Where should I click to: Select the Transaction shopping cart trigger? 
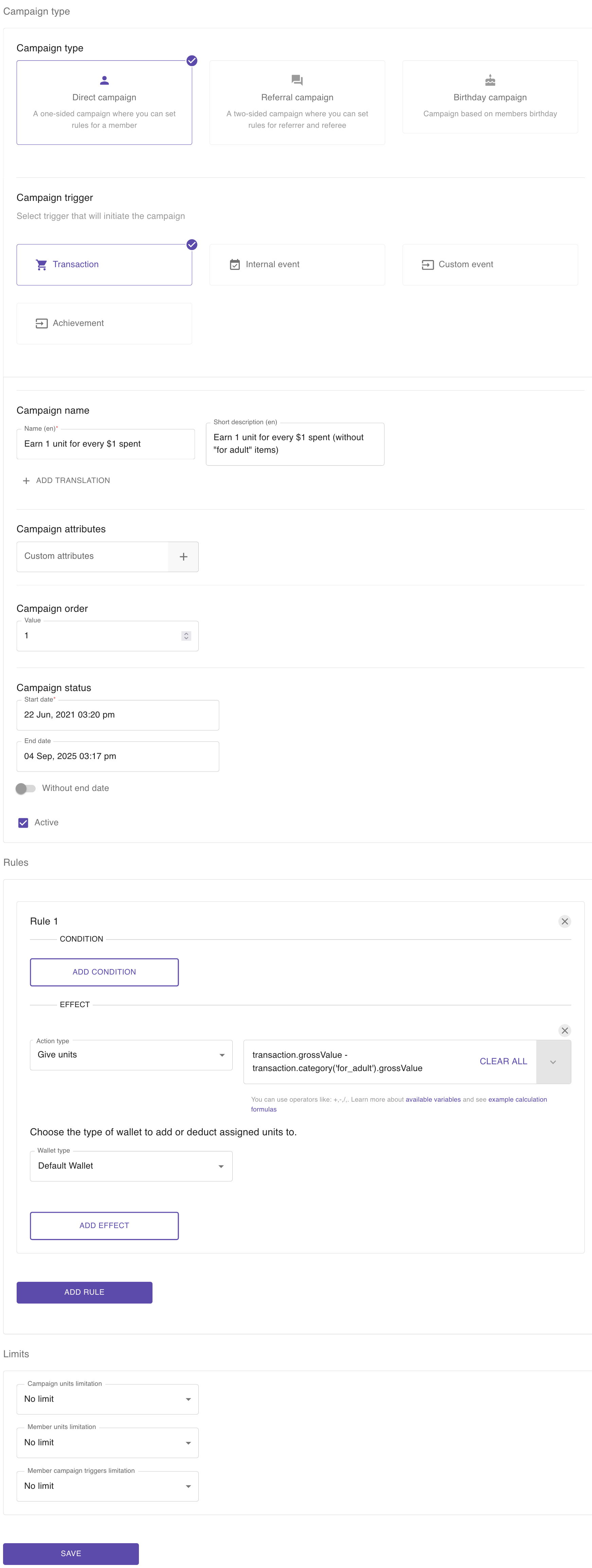tap(104, 265)
